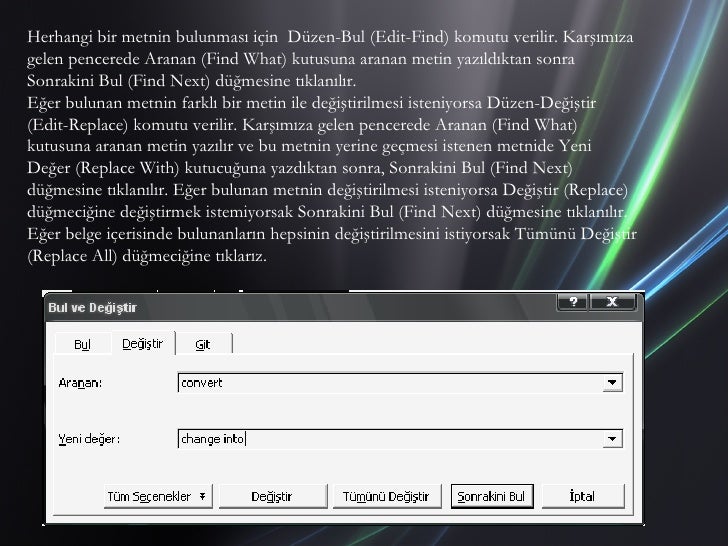Click the help question mark icon
728x546 pixels.
(573, 302)
